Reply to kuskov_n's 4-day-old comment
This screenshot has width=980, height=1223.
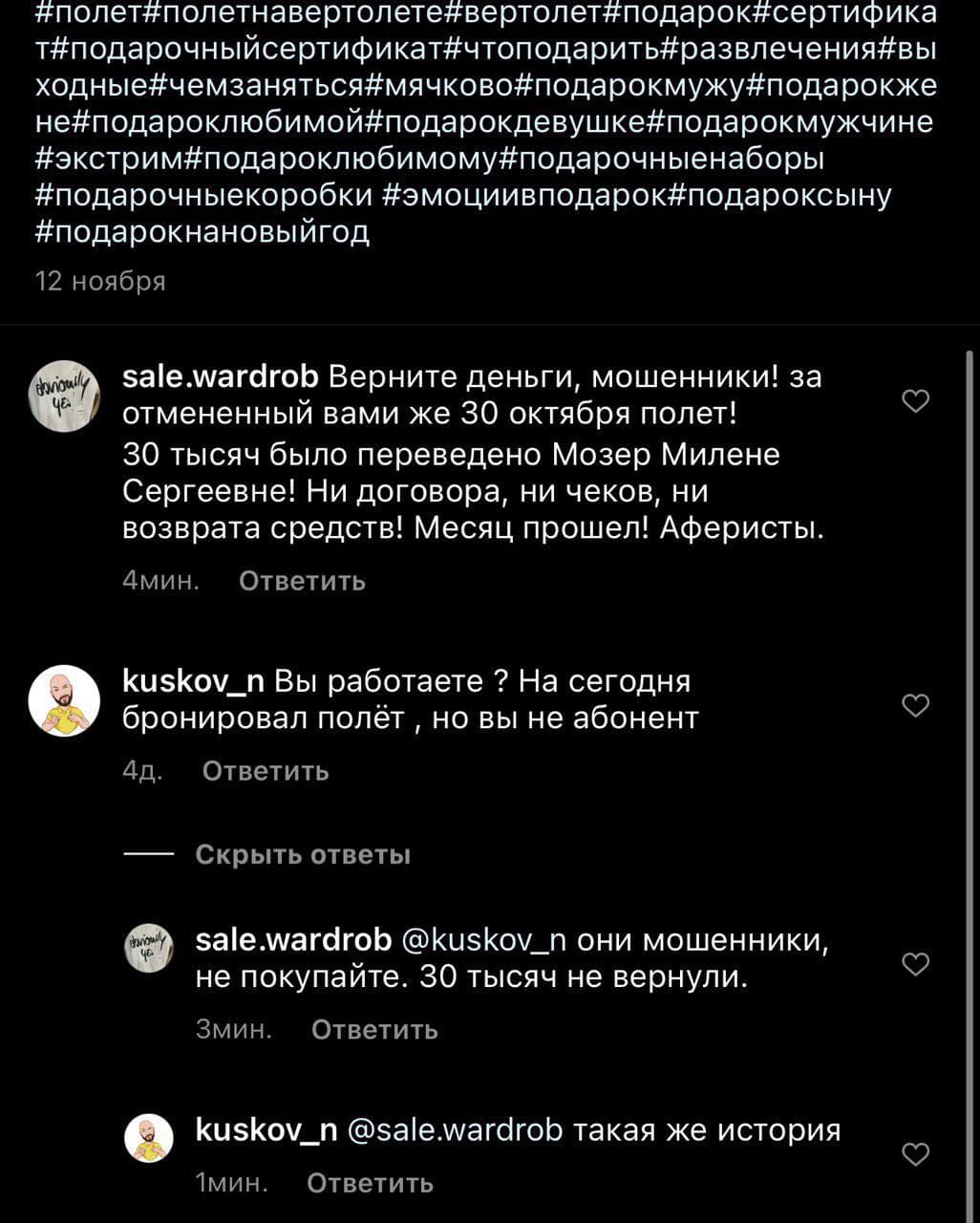point(266,771)
